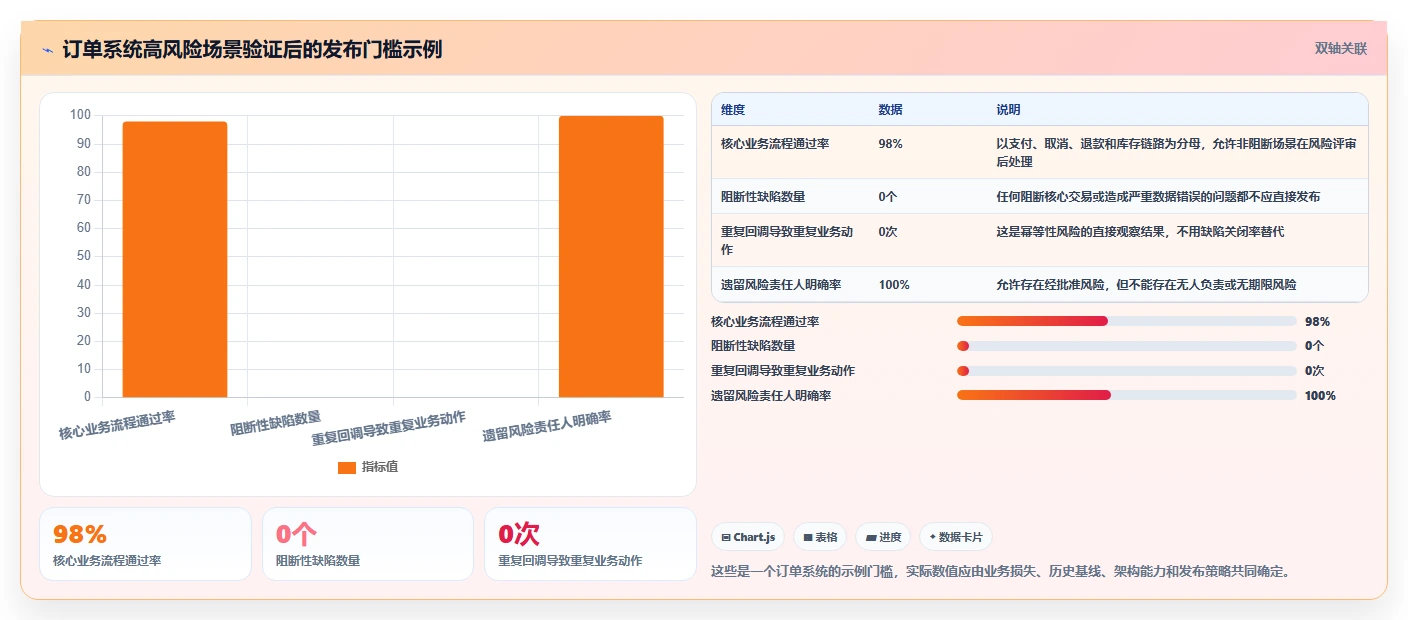
Task: Click the 0个 cell in the table
Action: [888, 197]
